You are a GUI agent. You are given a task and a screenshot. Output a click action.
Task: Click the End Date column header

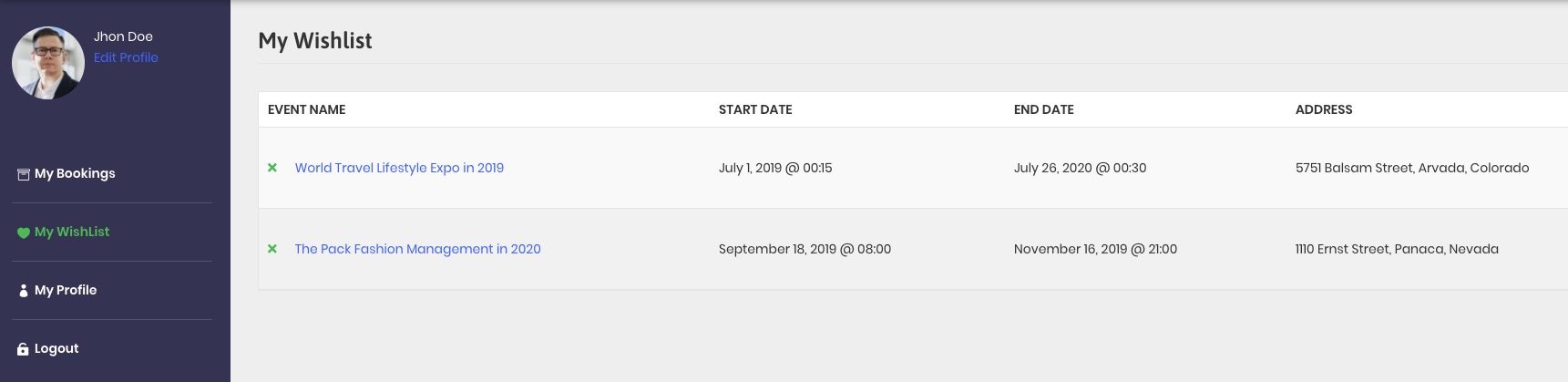pyautogui.click(x=1044, y=109)
